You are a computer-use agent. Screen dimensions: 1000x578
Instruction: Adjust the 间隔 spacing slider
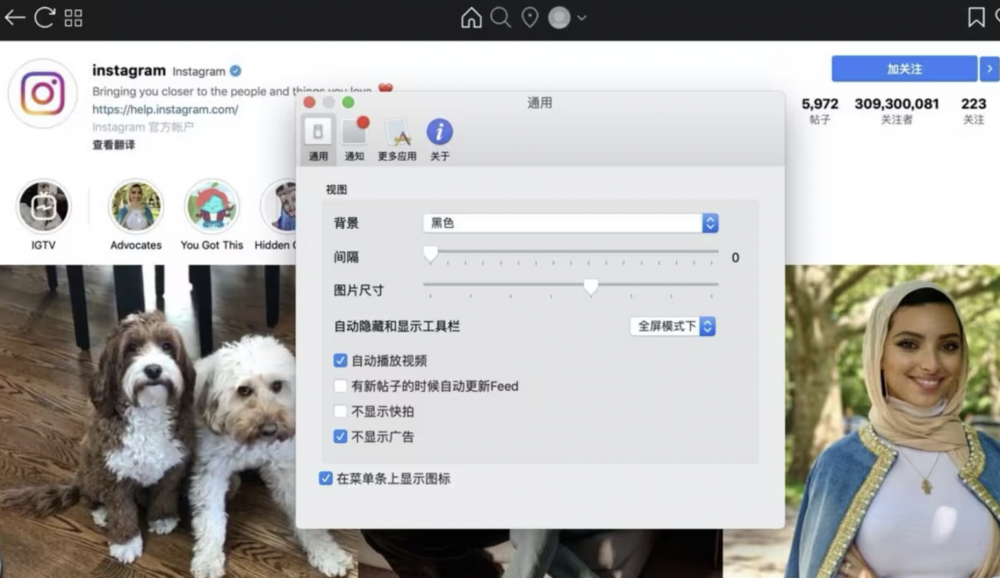tap(431, 253)
